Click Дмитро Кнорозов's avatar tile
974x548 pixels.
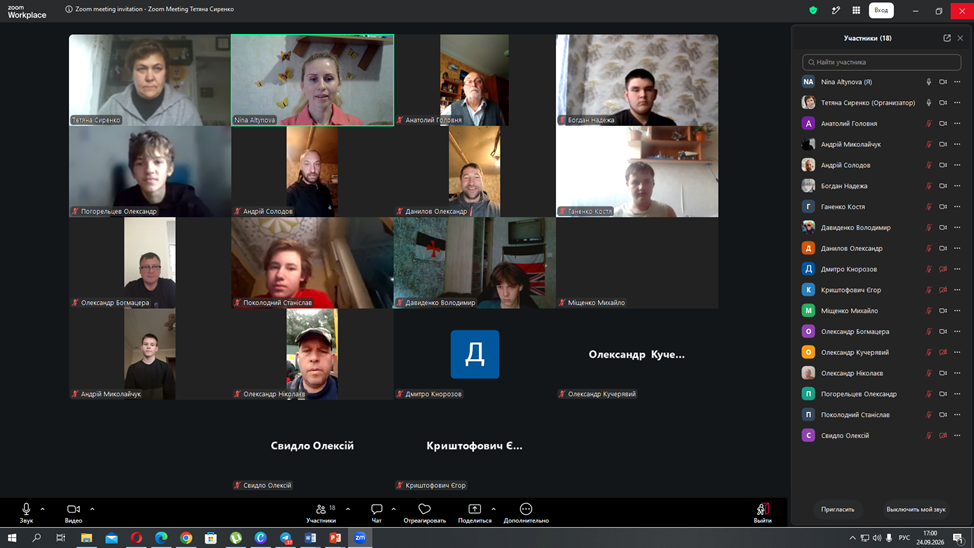point(475,354)
